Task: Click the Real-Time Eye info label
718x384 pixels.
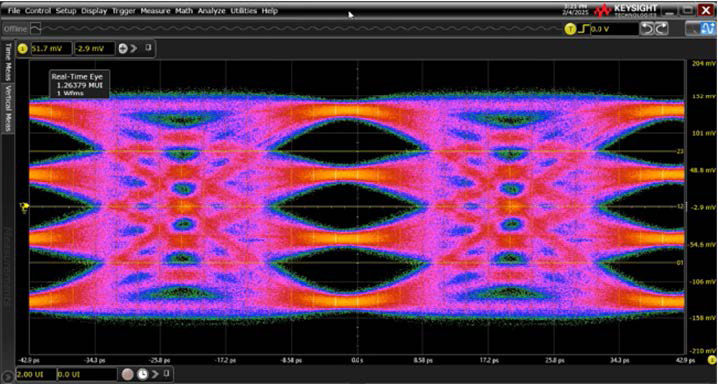Action: click(78, 85)
